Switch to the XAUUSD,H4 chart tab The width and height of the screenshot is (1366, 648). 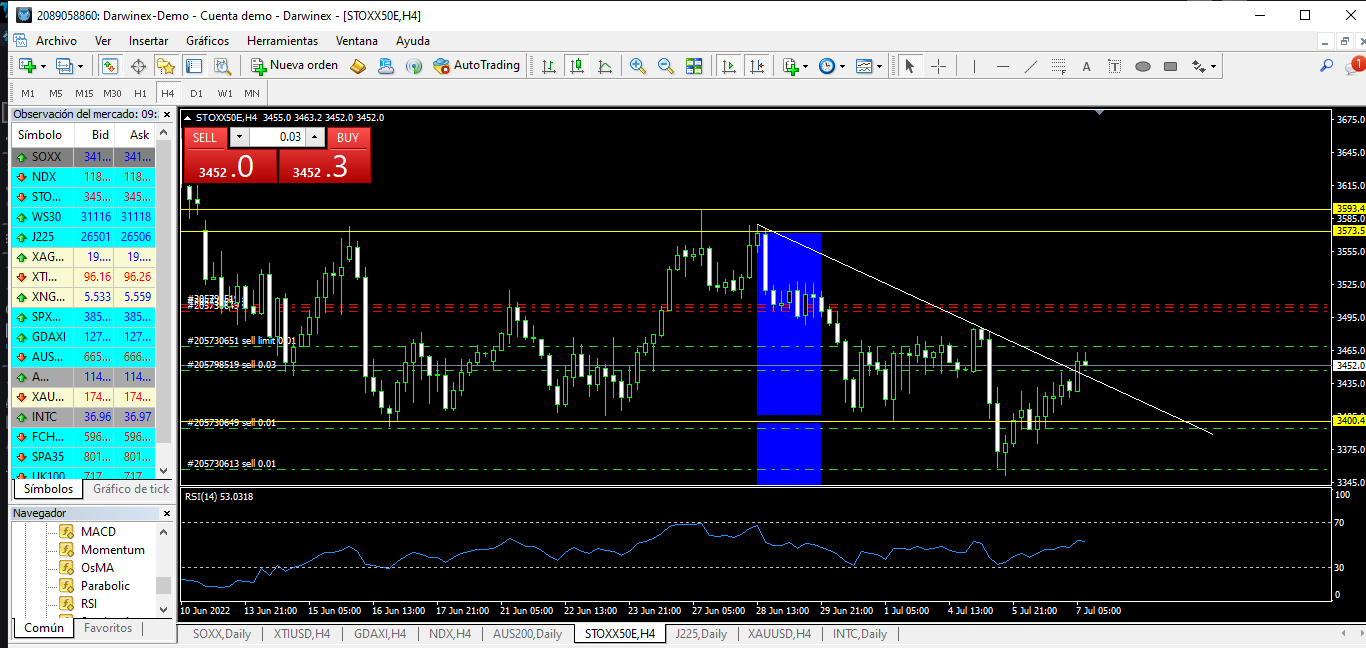779,634
